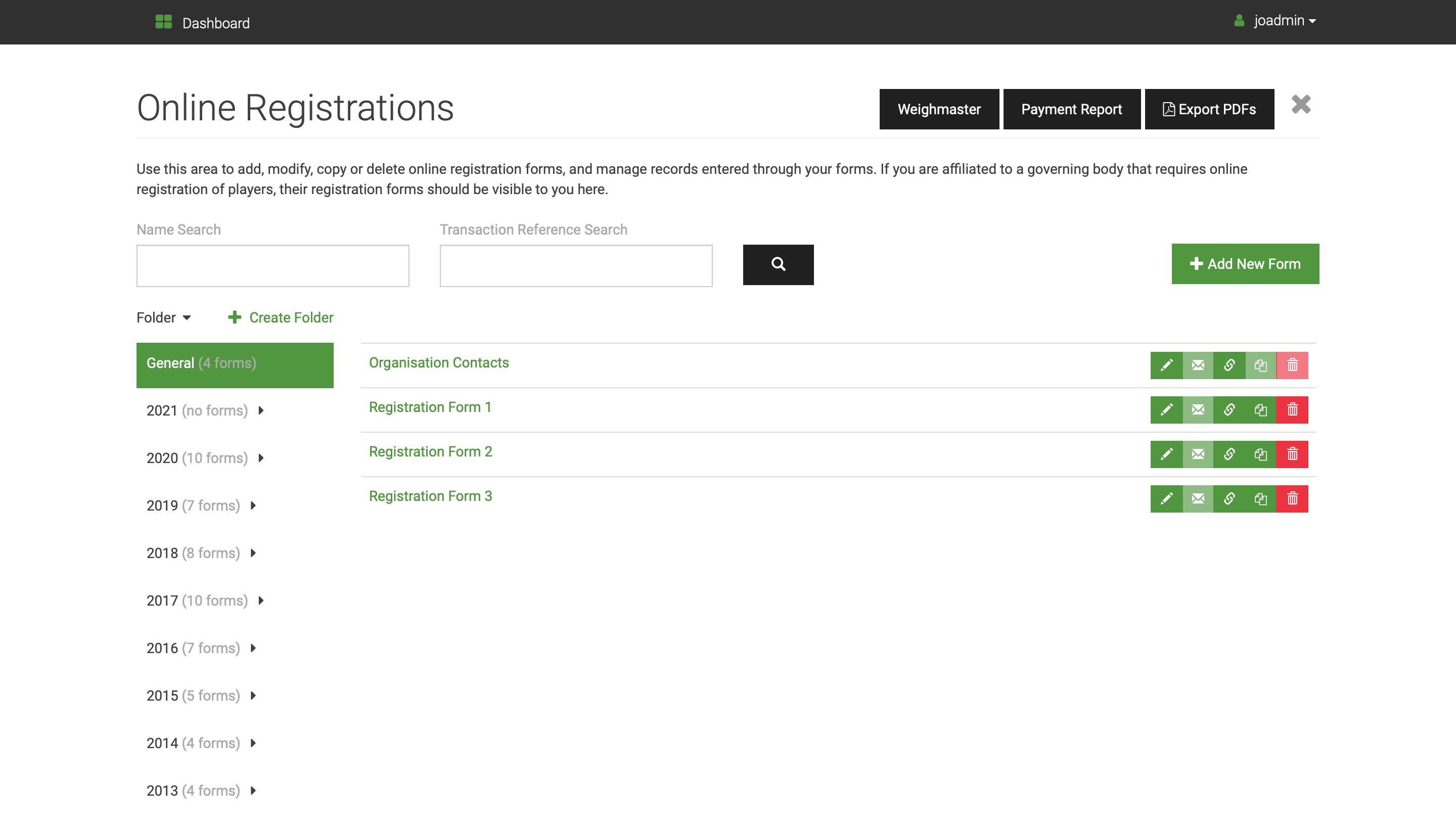
Task: Select the 2019 (7 forms) folder
Action: click(193, 506)
